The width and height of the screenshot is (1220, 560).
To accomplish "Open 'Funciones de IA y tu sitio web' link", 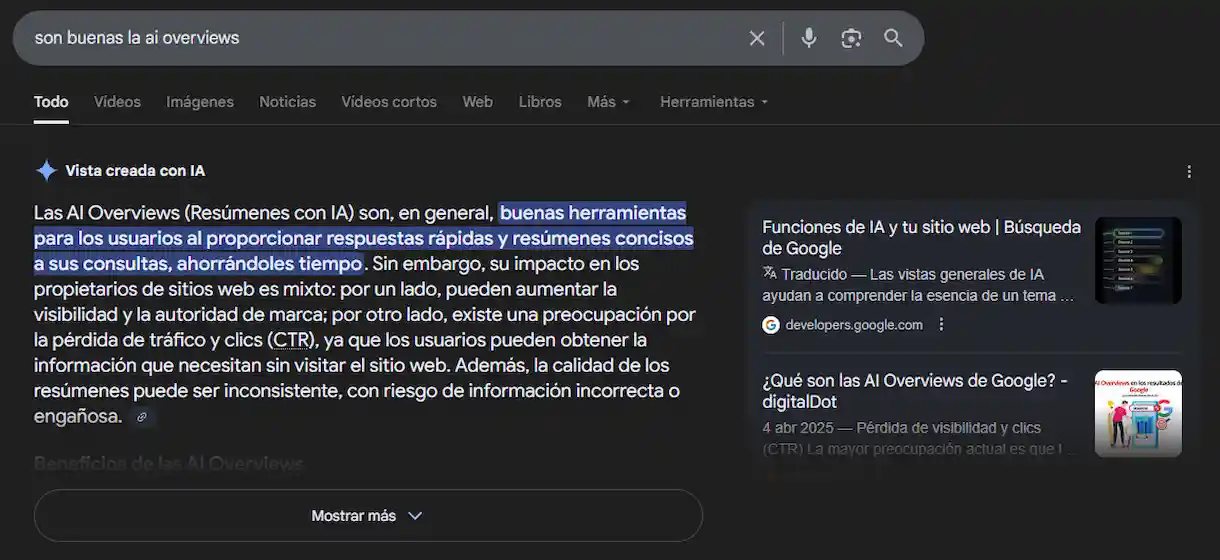I will [x=920, y=238].
